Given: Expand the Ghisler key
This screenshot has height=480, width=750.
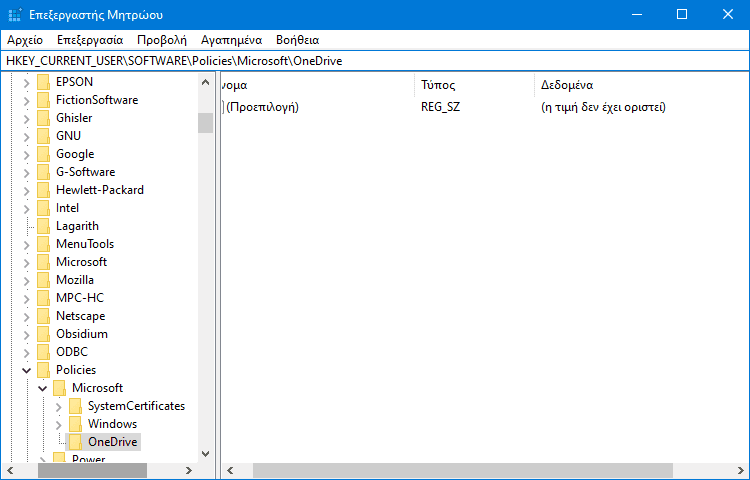Looking at the screenshot, I should (x=27, y=119).
